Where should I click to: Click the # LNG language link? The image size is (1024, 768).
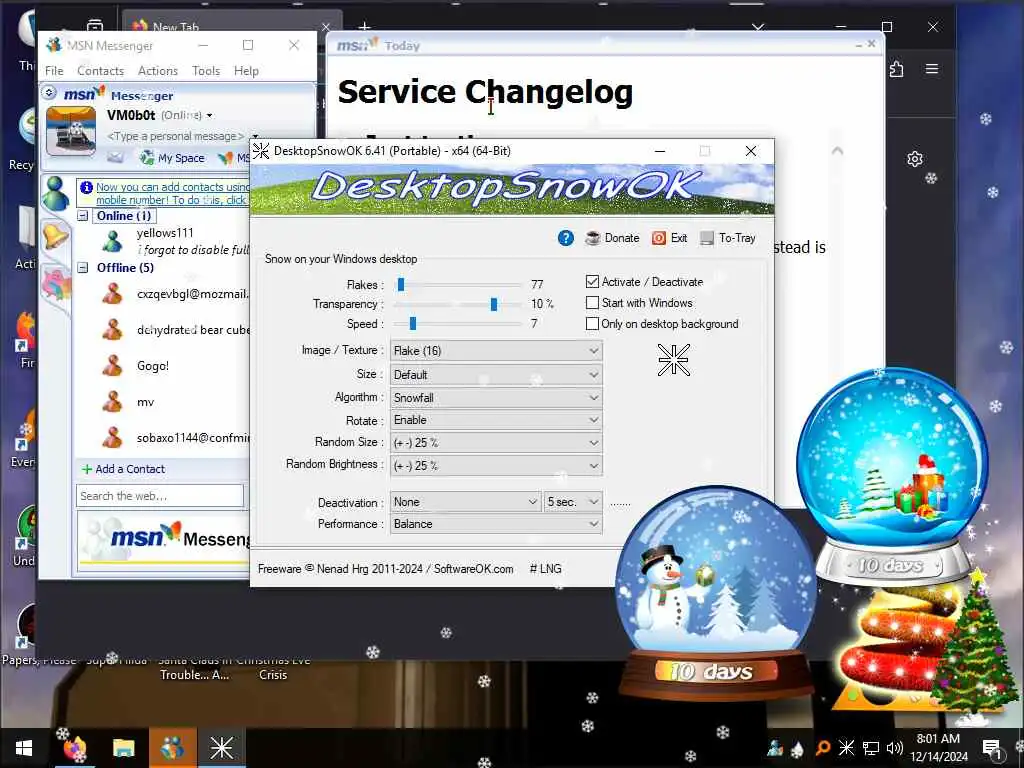pyautogui.click(x=545, y=569)
